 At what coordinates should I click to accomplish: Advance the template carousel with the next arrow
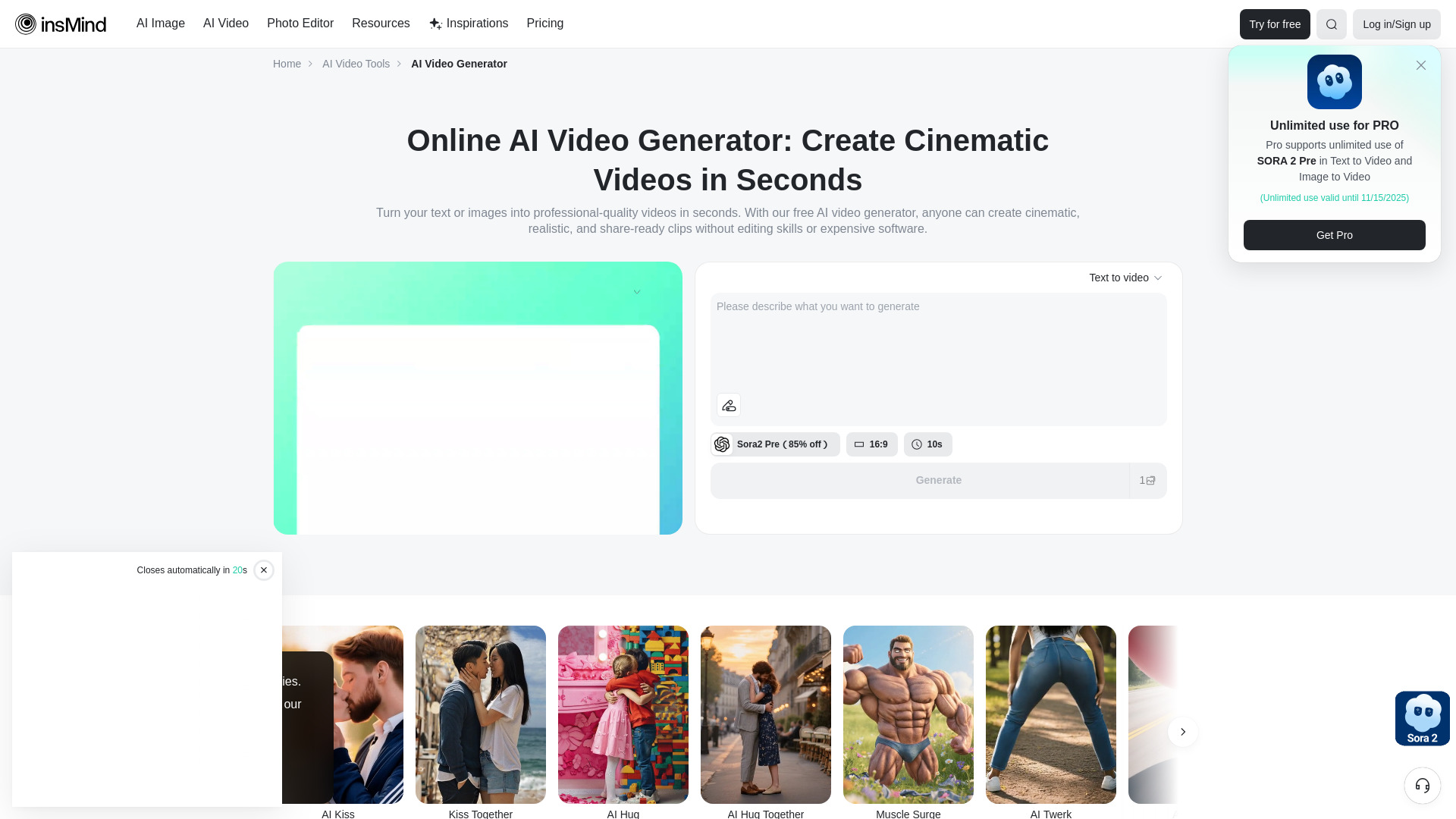[x=1182, y=732]
